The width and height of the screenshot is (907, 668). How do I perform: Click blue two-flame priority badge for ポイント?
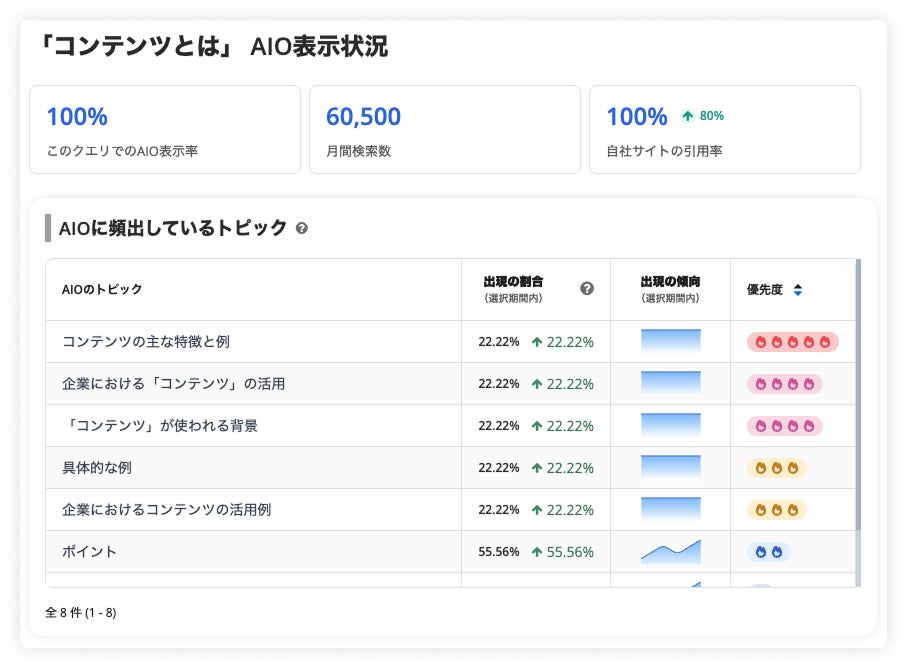pos(768,552)
